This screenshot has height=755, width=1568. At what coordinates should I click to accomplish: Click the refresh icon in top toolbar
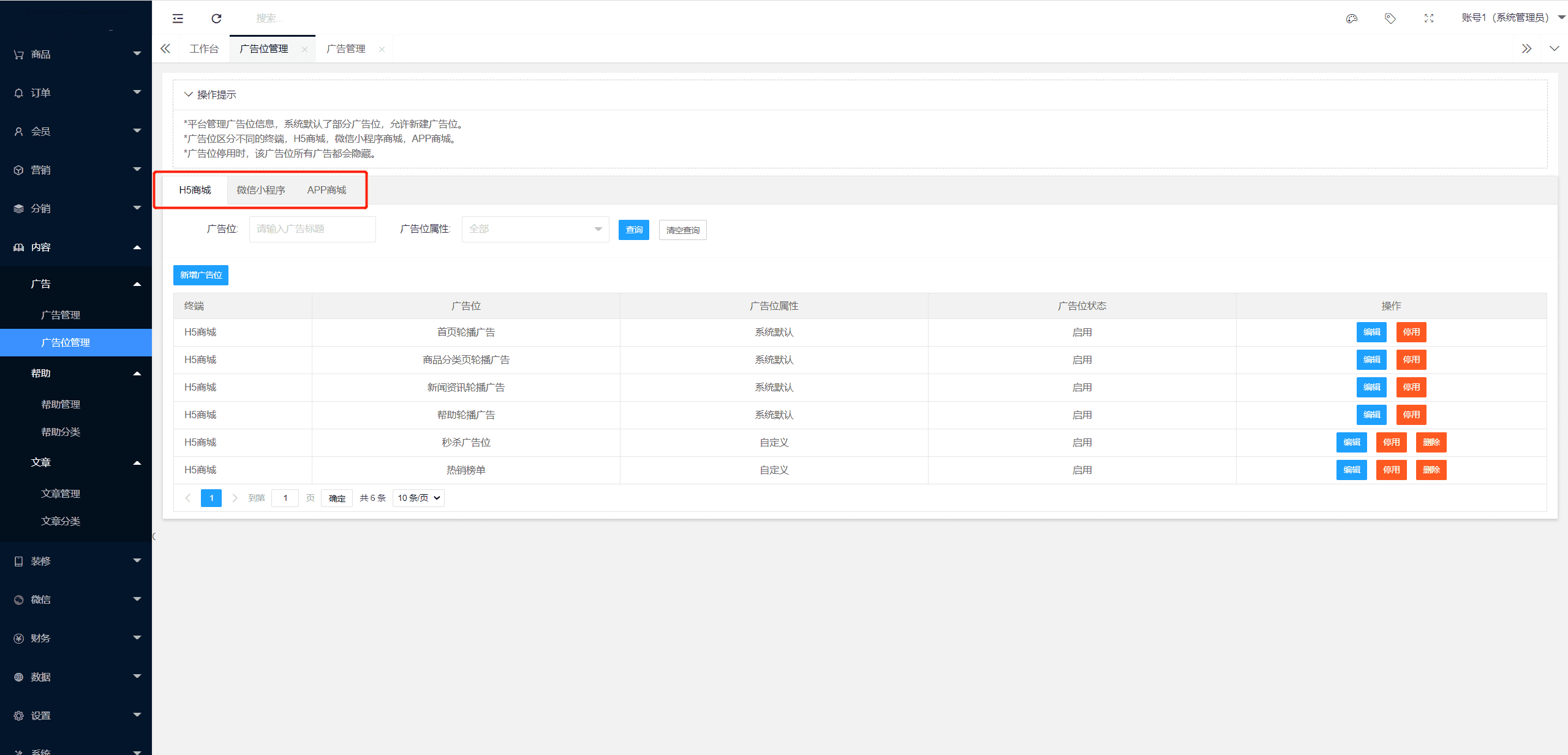(x=216, y=18)
